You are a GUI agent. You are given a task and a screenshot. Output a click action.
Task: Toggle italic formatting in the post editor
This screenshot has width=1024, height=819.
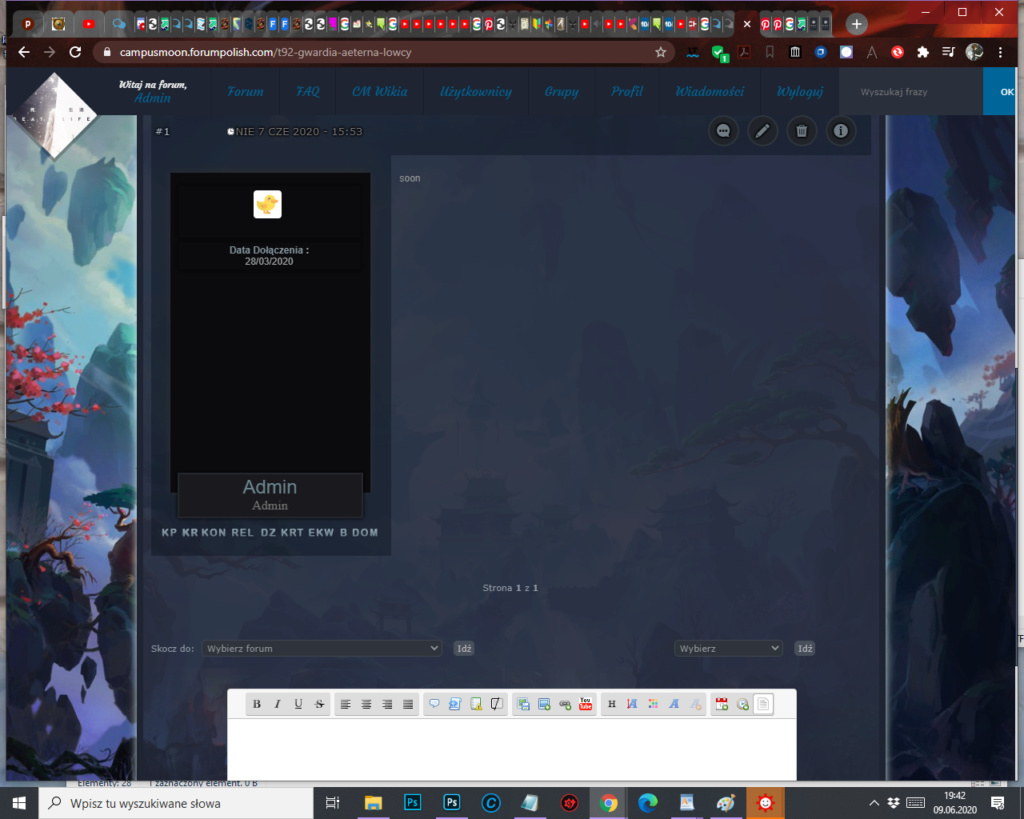[278, 704]
